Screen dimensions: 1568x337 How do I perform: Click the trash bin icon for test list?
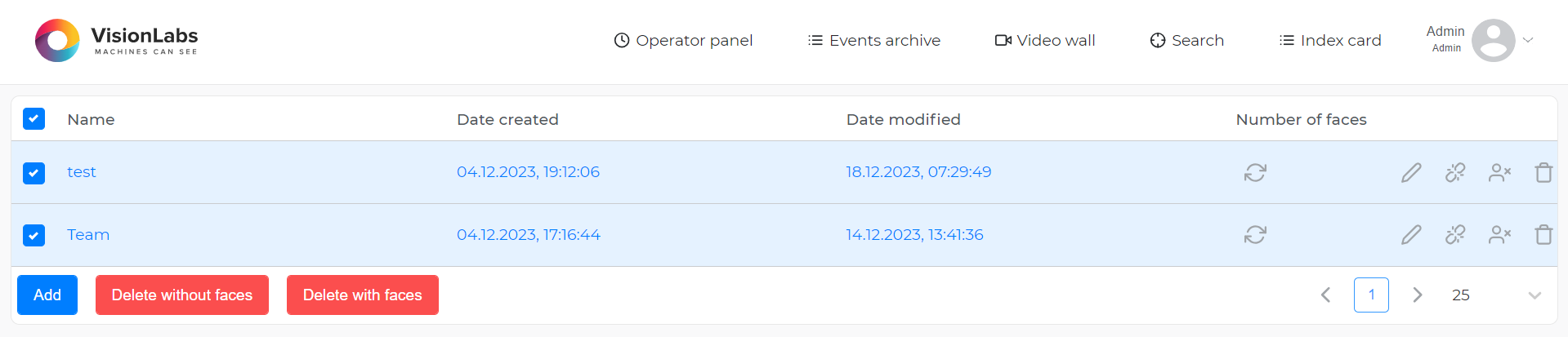(1543, 172)
